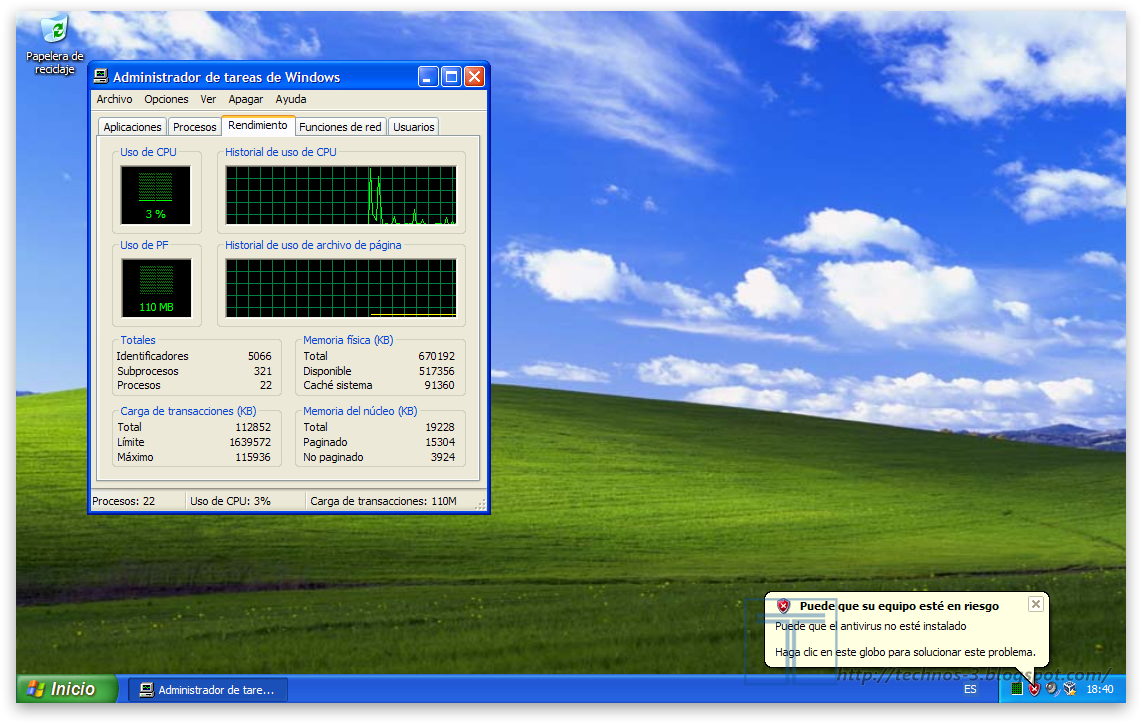
Task: Click the security alert shield in notification balloon
Action: [782, 605]
